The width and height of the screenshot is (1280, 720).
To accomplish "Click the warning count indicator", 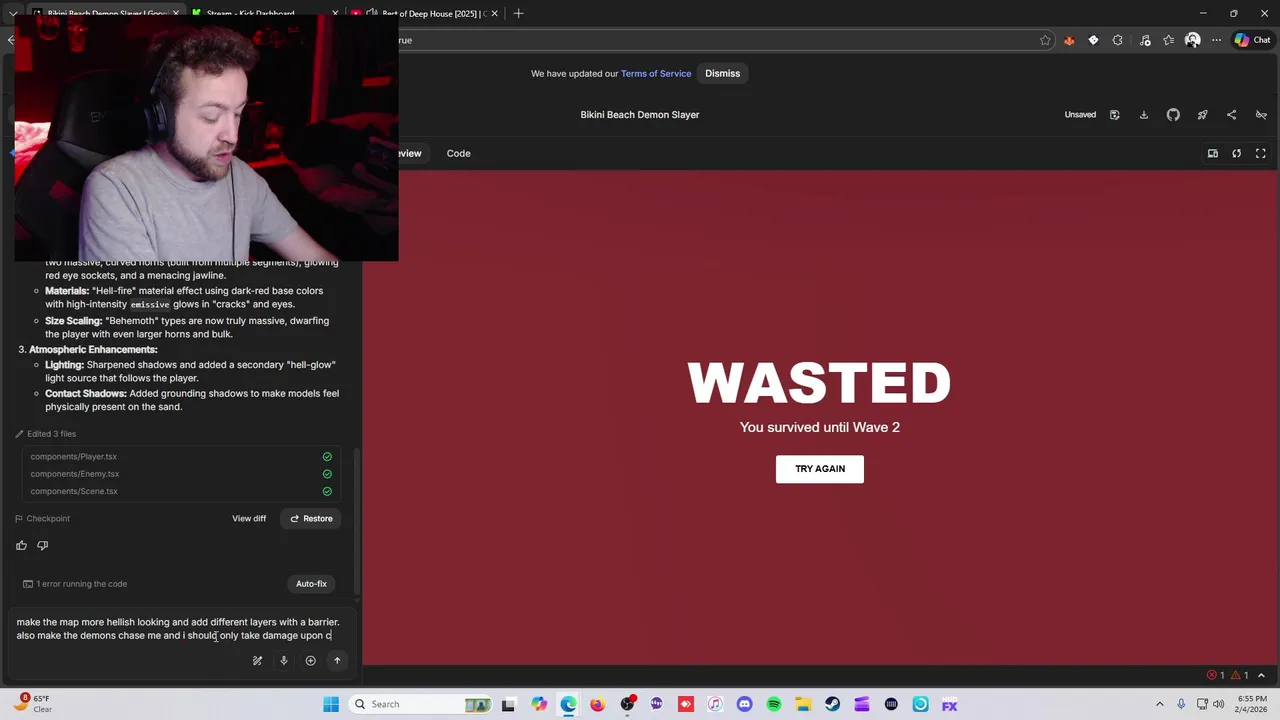I will click(x=1240, y=675).
